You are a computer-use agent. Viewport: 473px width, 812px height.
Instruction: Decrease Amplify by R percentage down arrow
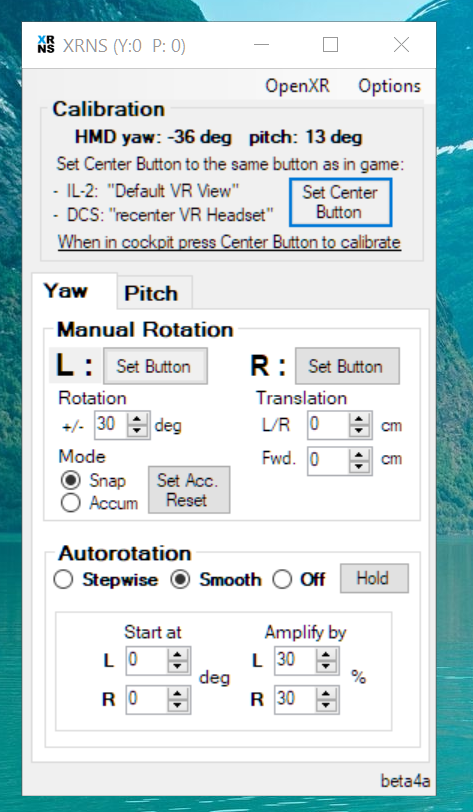(x=326, y=705)
